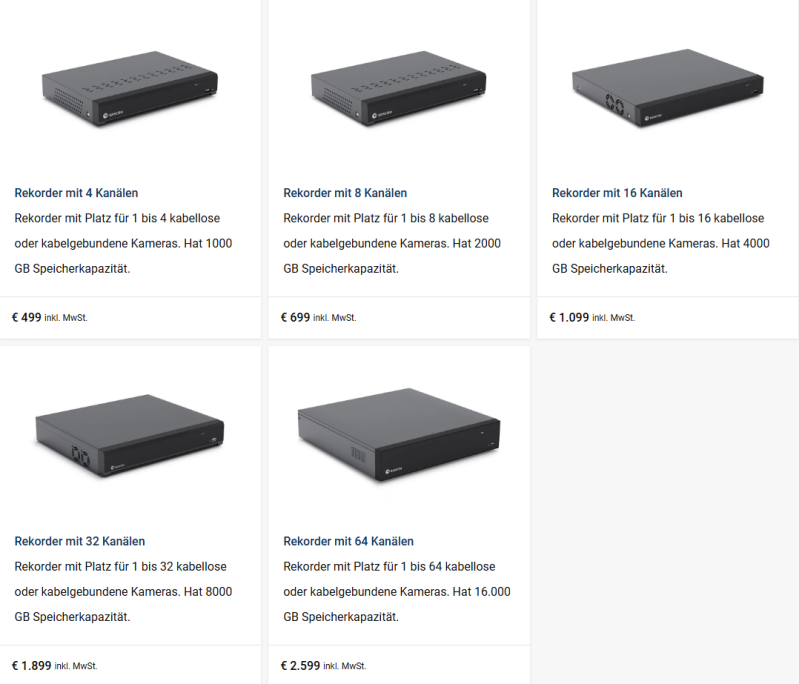Click the 64-channel recorder product image
Screen dimensions: 799x684
[x=398, y=434]
